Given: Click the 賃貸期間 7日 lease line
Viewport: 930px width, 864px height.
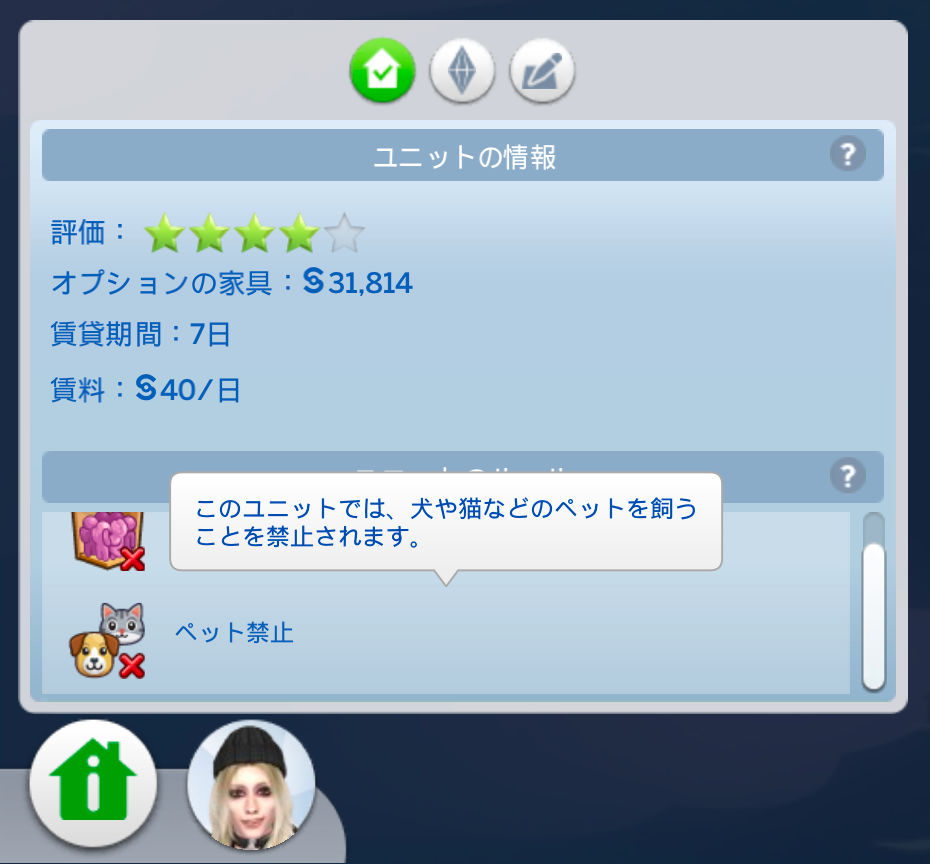Looking at the screenshot, I should [x=141, y=334].
